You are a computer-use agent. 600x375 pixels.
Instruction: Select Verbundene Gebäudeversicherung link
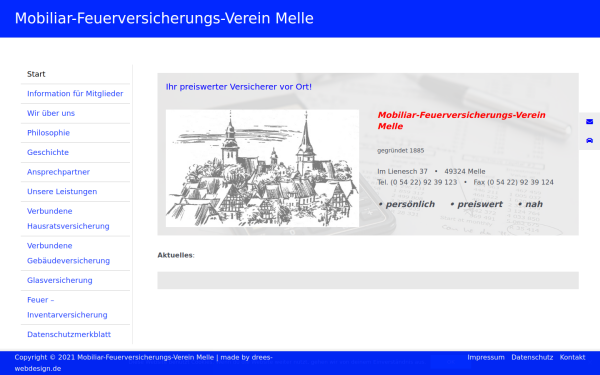click(68, 253)
